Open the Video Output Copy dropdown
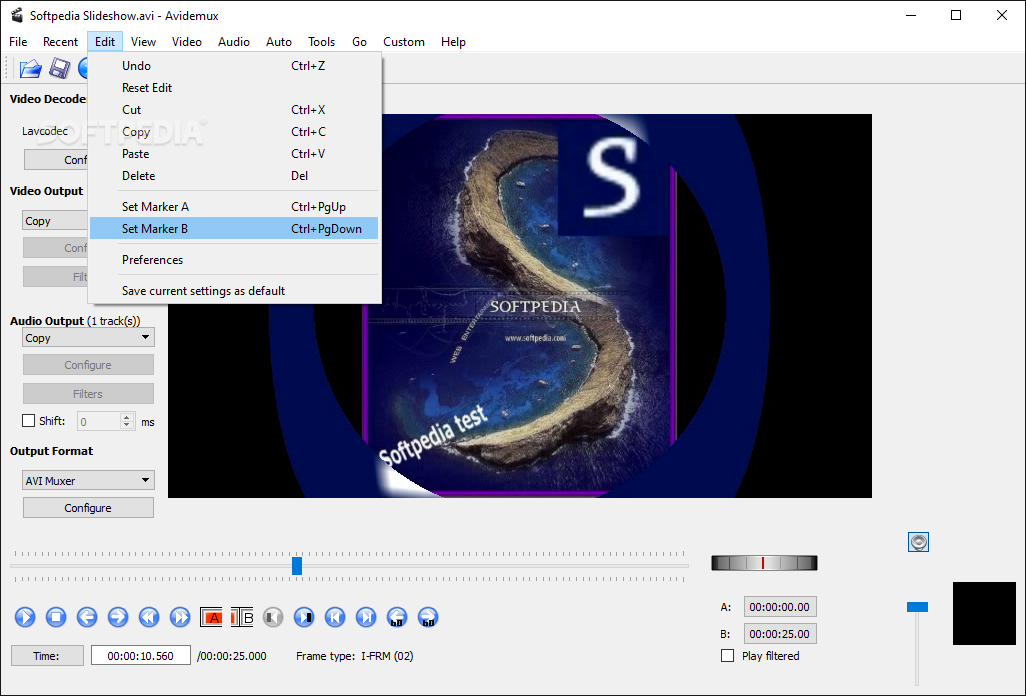The image size is (1026, 696). tap(55, 220)
